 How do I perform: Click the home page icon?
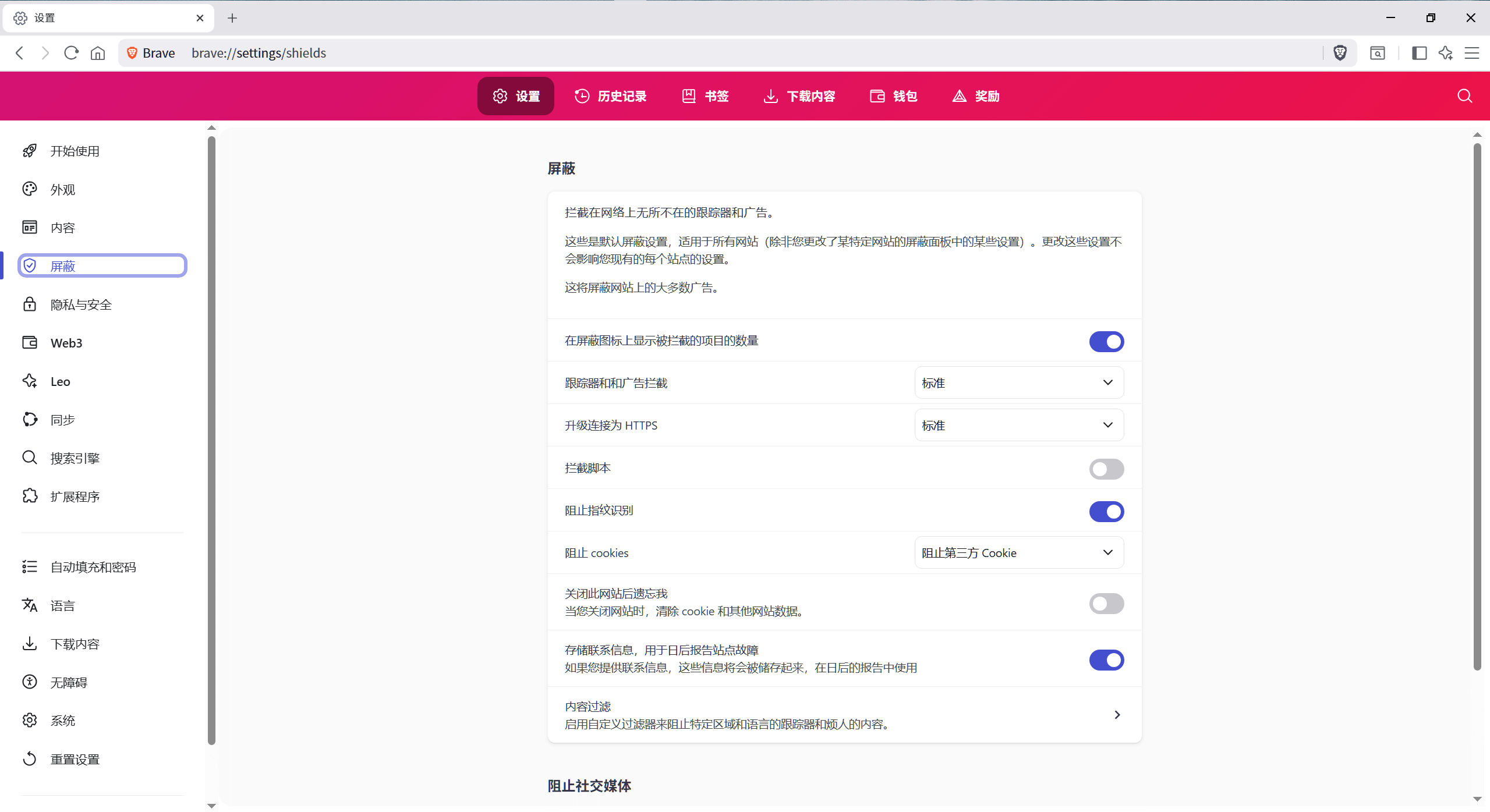(98, 53)
